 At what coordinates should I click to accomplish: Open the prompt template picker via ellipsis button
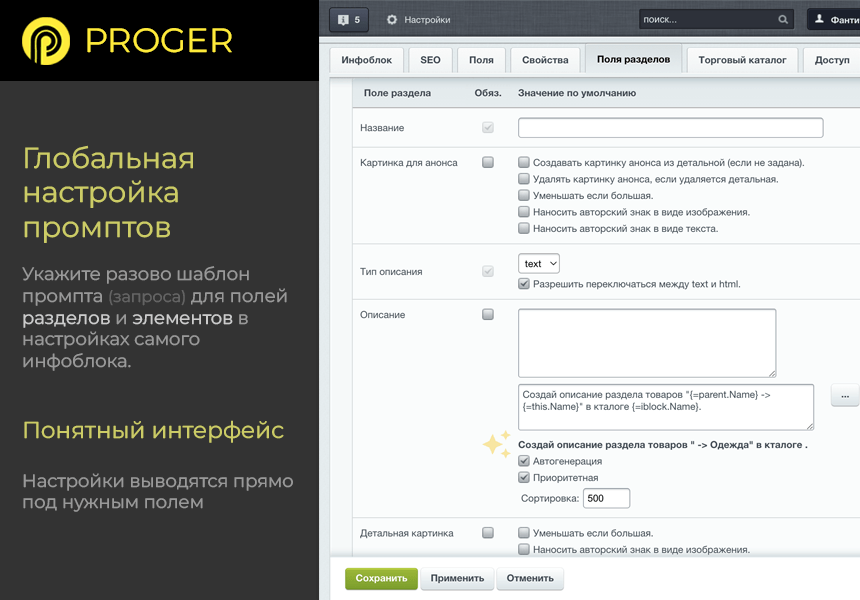coord(845,395)
